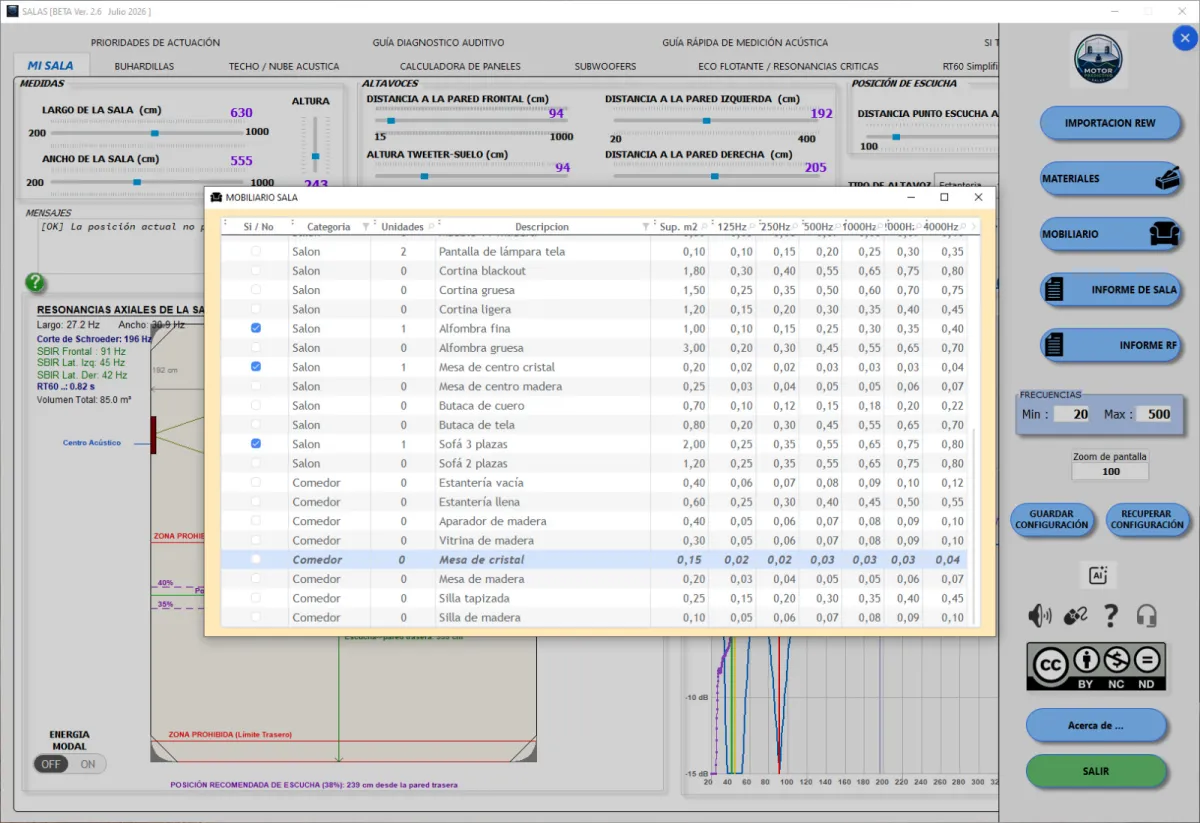The width and height of the screenshot is (1200, 823).
Task: Click the 'Vitrina de madera' description cell
Action: (543, 540)
